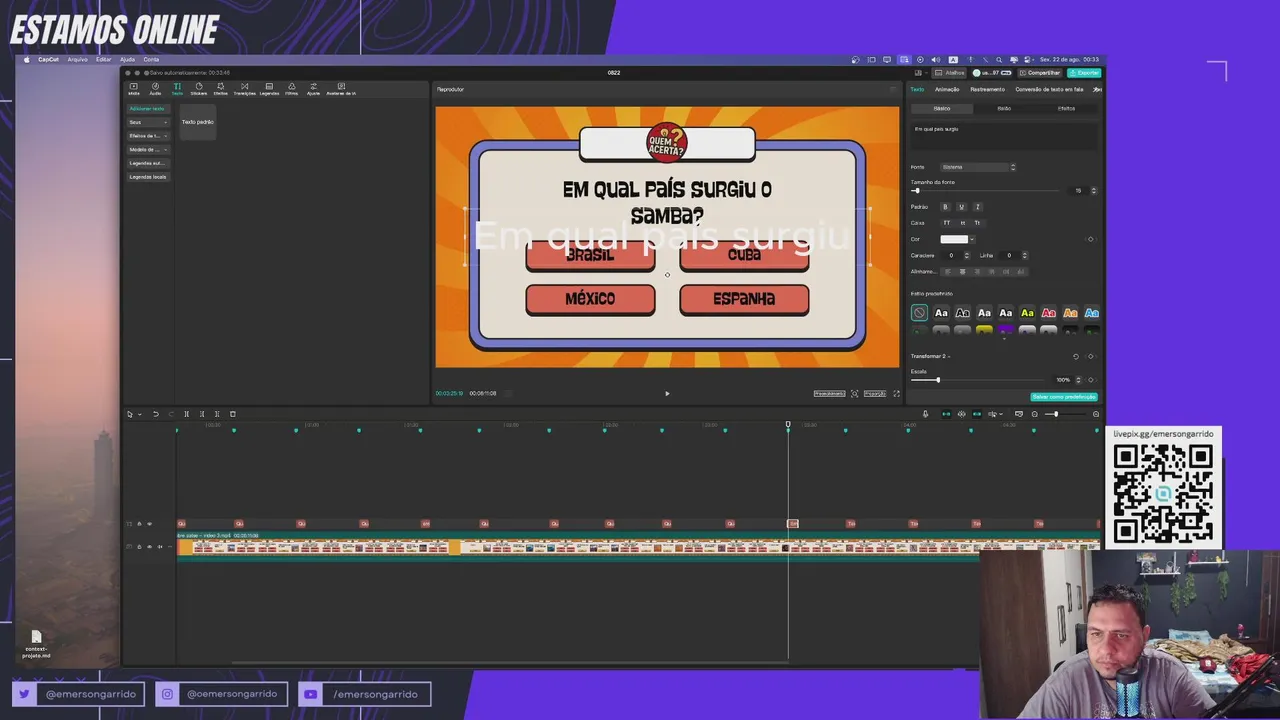Viewport: 1280px width, 720px height.
Task: Select the no-preset style icon
Action: pyautogui.click(x=919, y=313)
